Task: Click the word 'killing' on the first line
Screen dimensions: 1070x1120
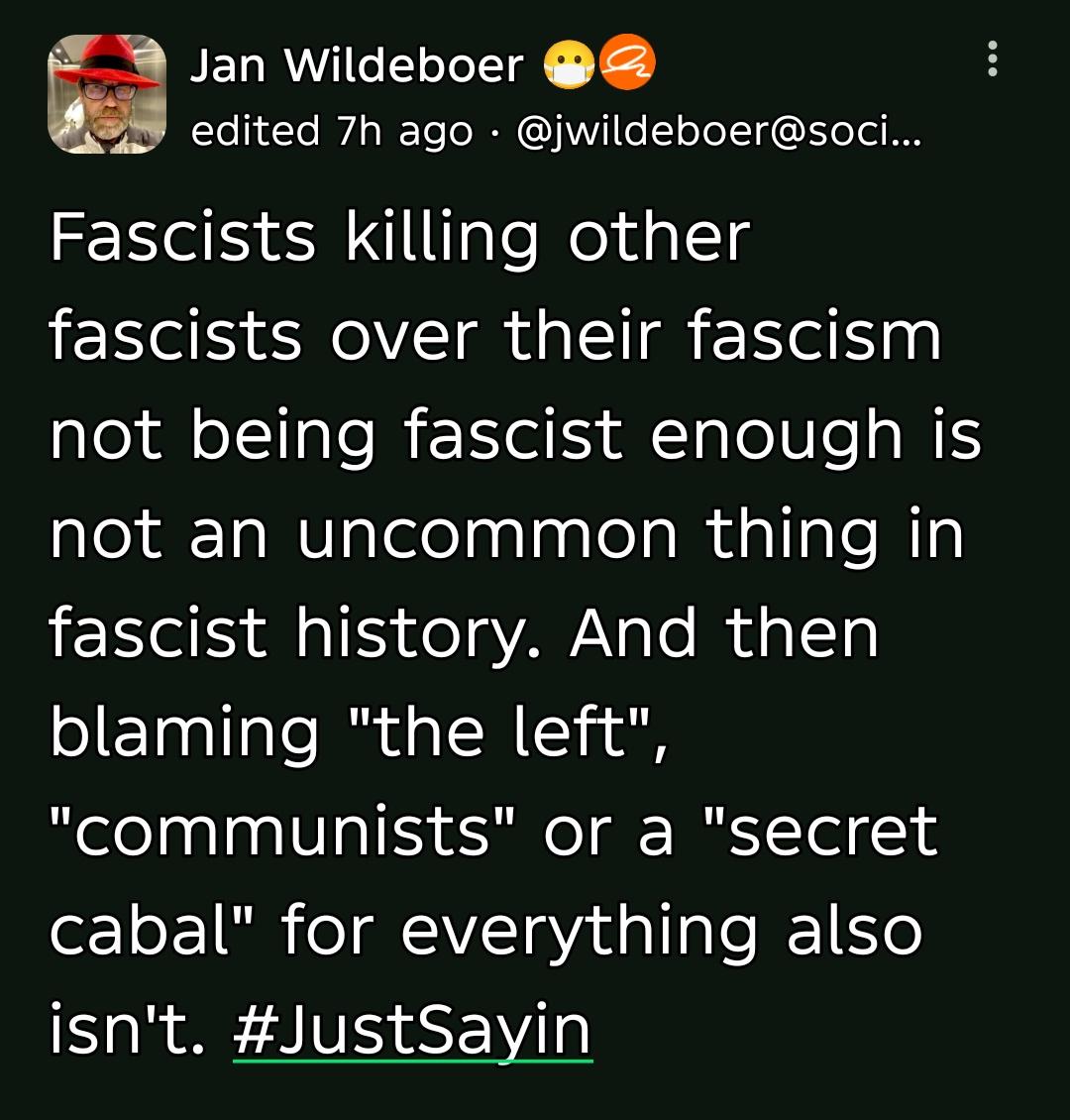Action: coord(441,240)
